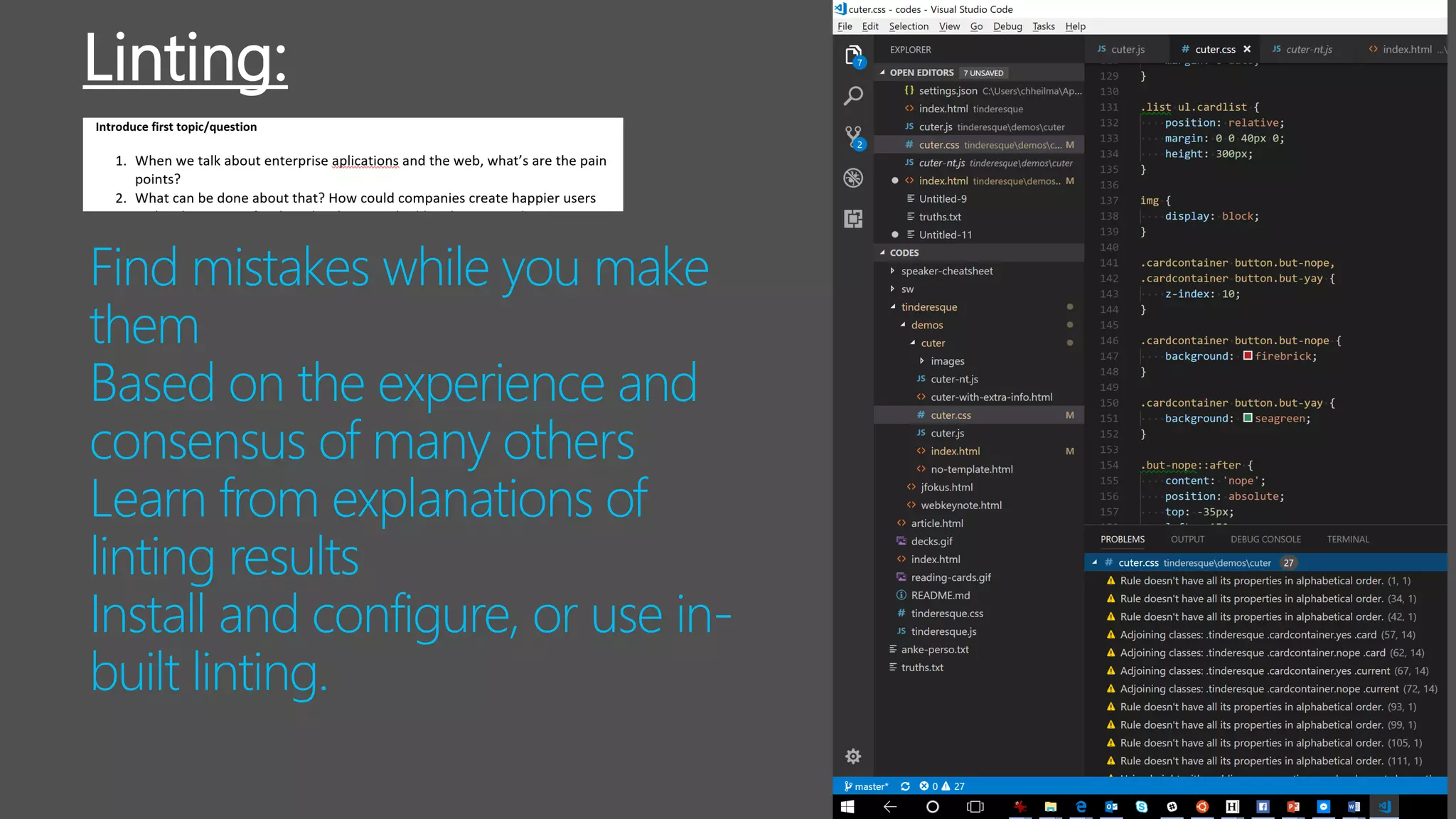Open the Manage gear icon
This screenshot has width=1456, height=819.
tap(853, 756)
